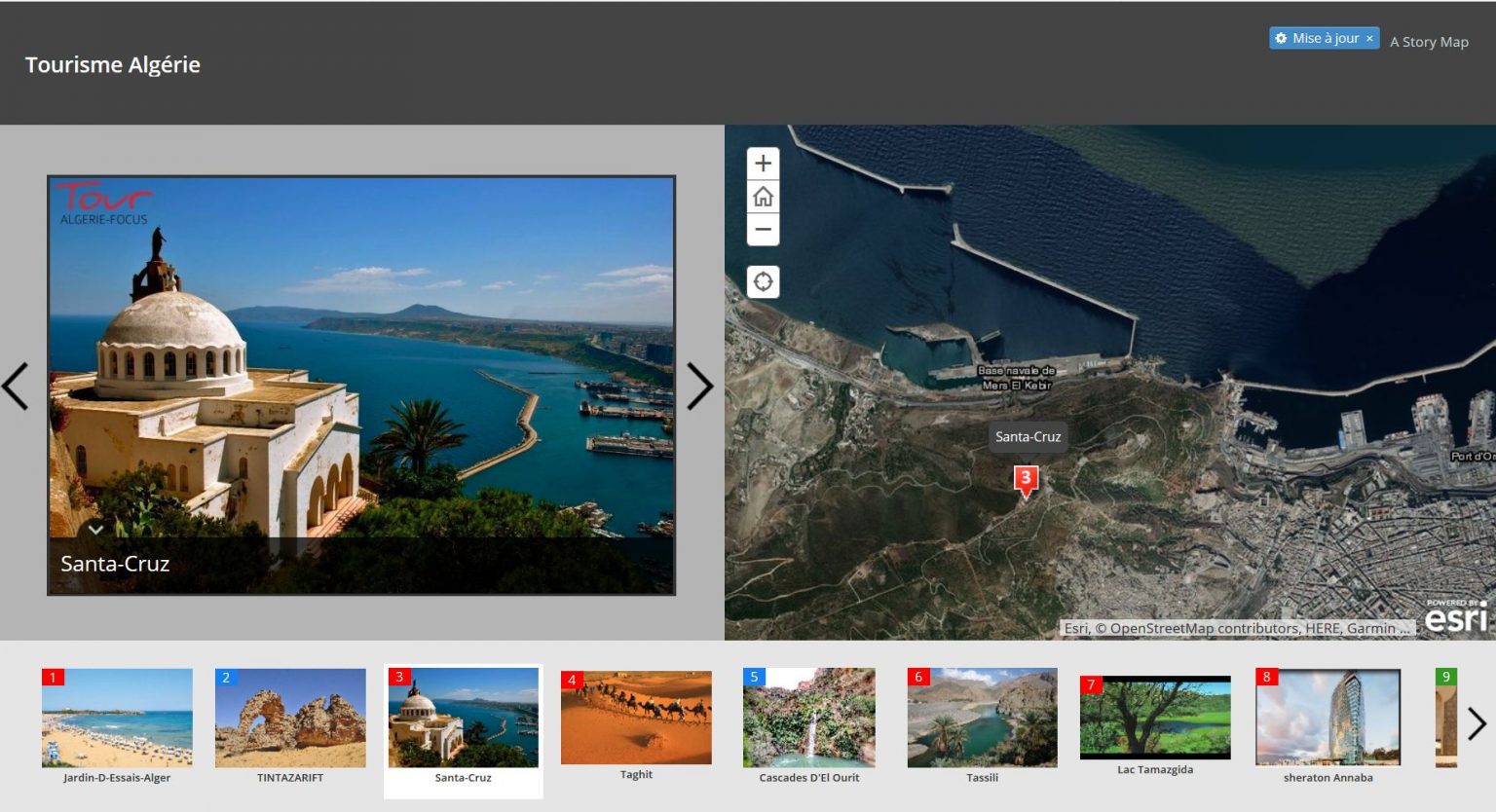The width and height of the screenshot is (1496, 812).
Task: Zoom in on the map
Action: (763, 164)
